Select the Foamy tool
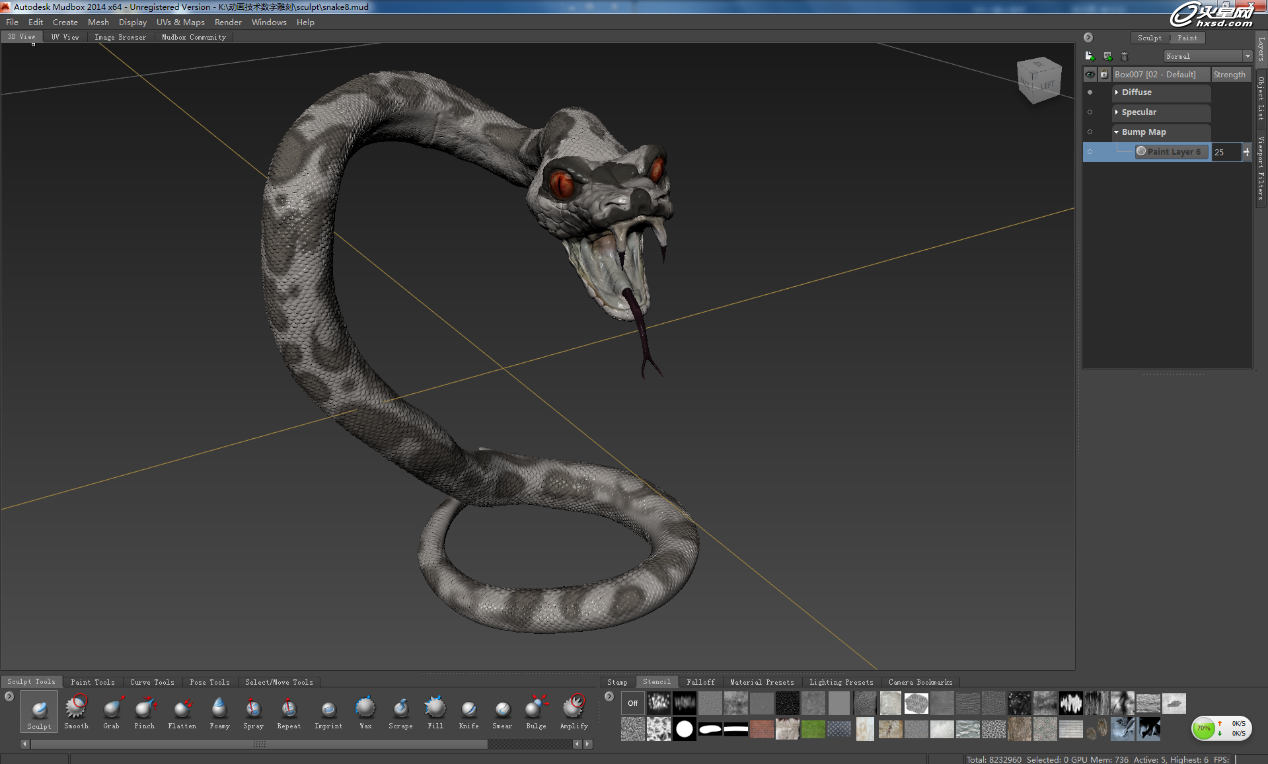1268x764 pixels. (x=219, y=711)
